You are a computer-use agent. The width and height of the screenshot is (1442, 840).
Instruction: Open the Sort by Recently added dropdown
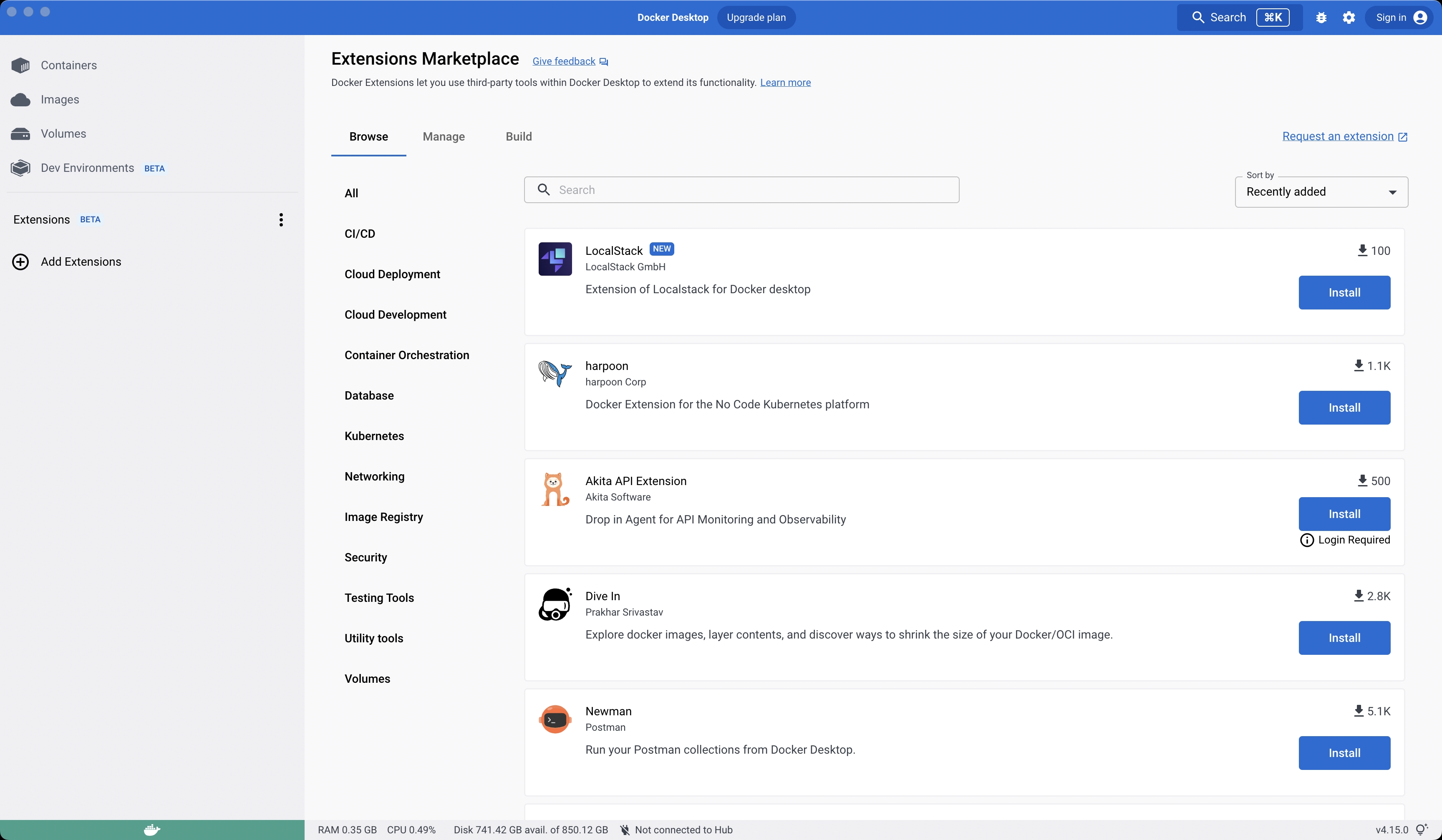(x=1321, y=191)
